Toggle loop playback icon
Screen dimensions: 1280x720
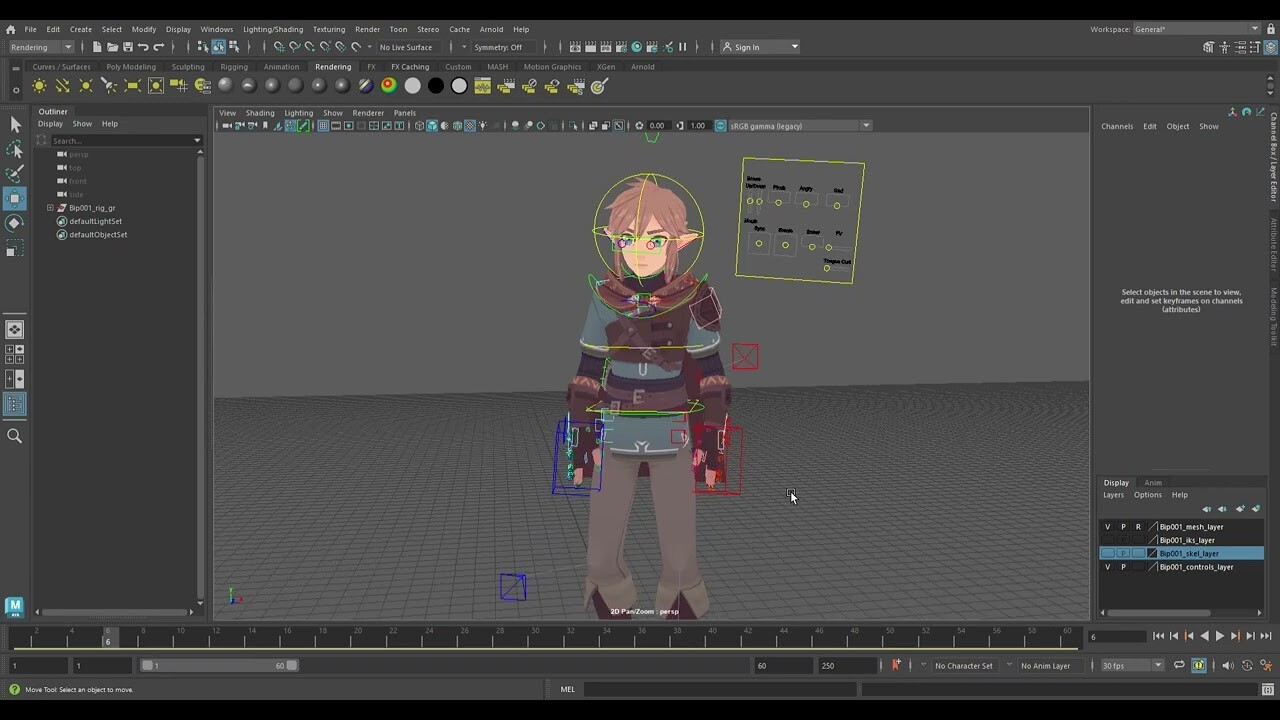(x=1179, y=665)
